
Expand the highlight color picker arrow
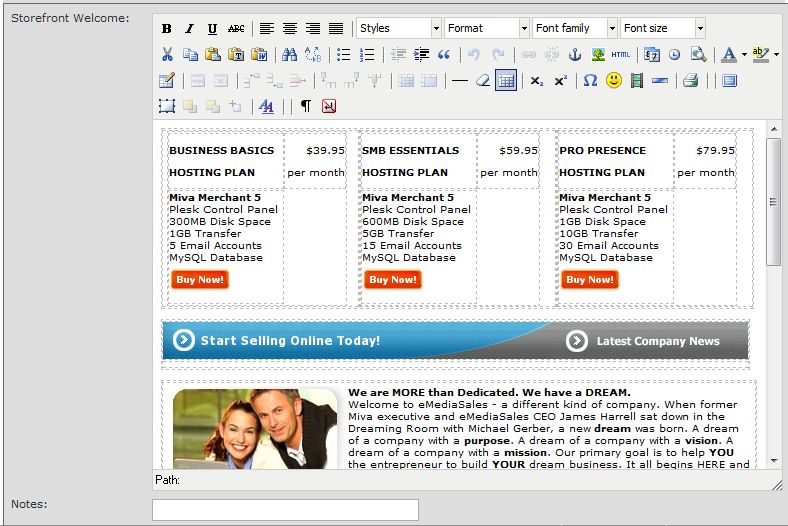[776, 54]
